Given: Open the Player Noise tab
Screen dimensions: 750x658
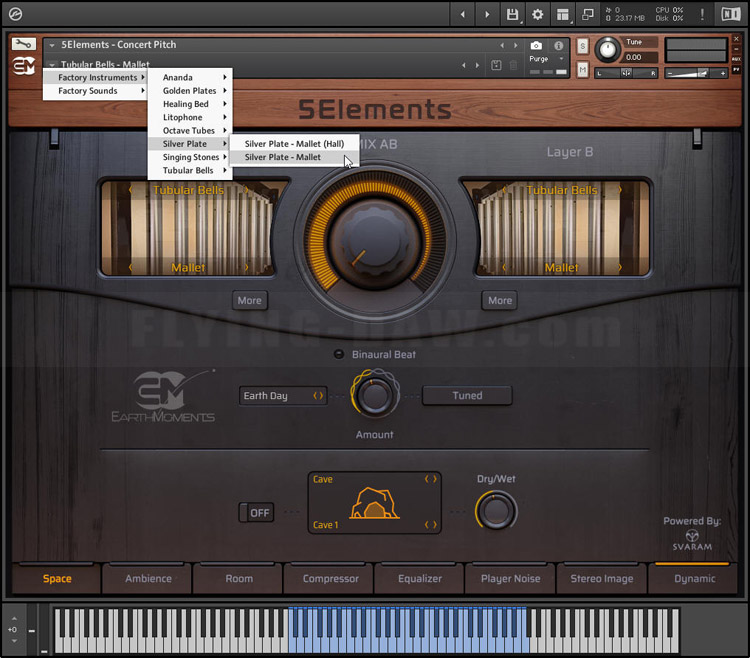Looking at the screenshot, I should (x=510, y=579).
